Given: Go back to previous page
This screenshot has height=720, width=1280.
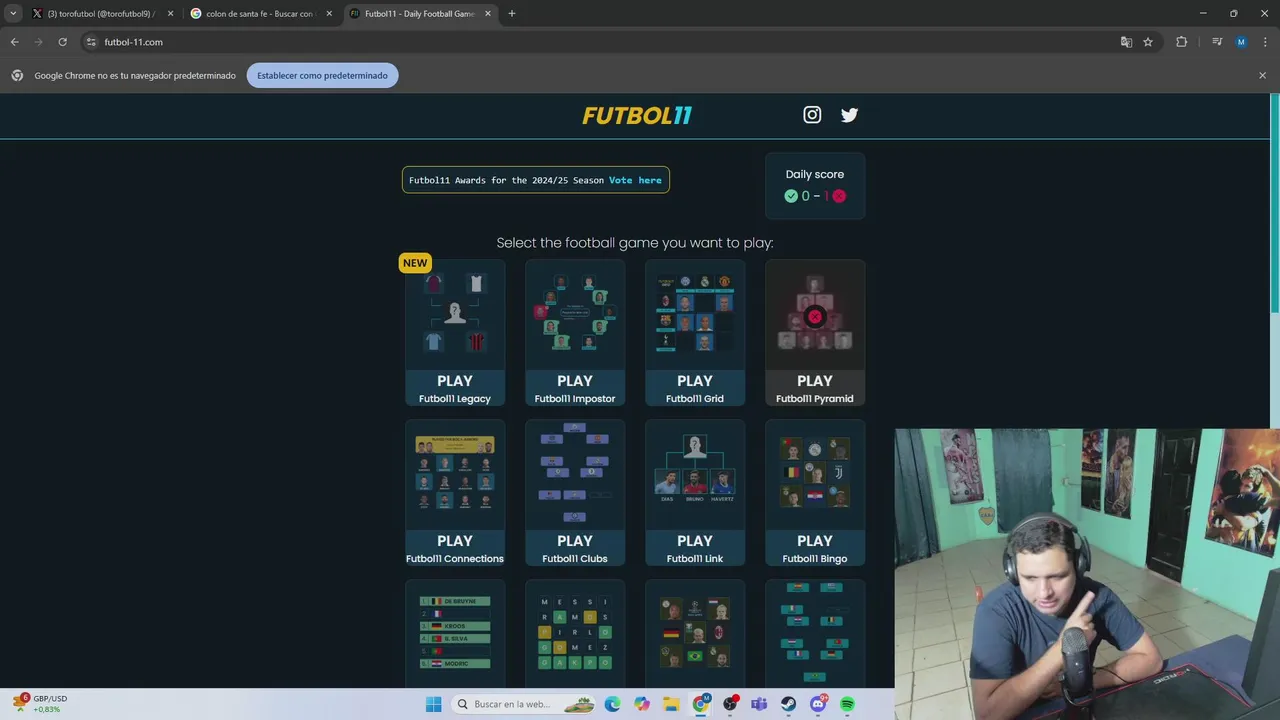Looking at the screenshot, I should click(x=14, y=42).
